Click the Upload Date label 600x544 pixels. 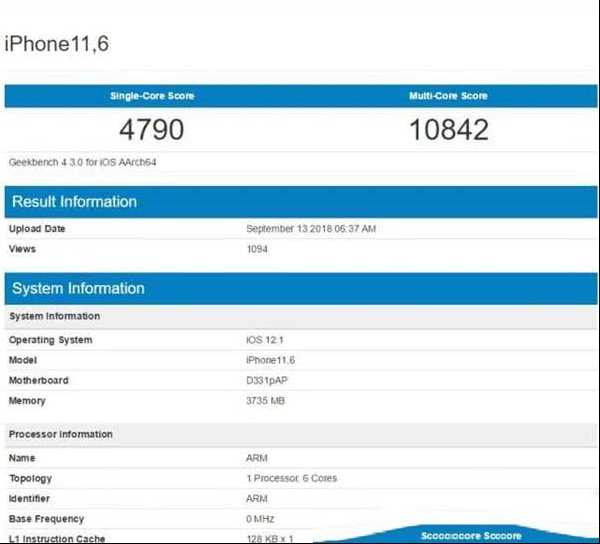[x=37, y=229]
